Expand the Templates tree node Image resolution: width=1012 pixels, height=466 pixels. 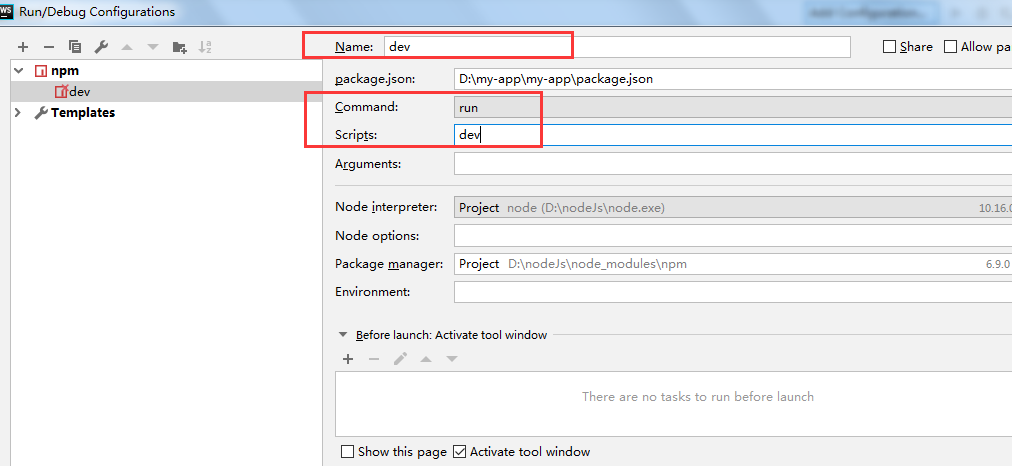pyautogui.click(x=18, y=113)
